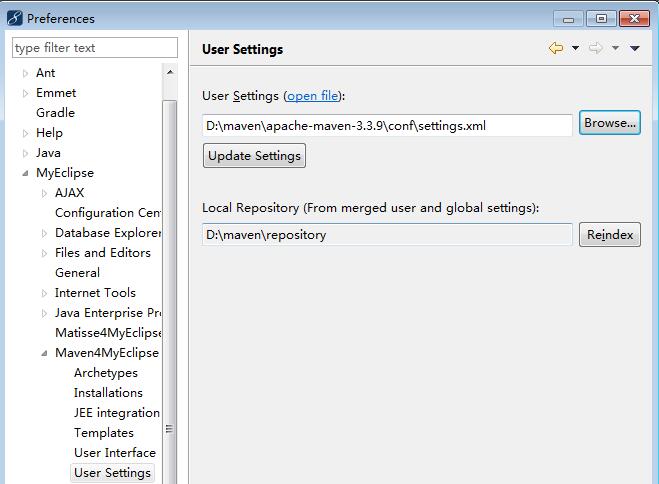Select Gradle in the preferences tree
The height and width of the screenshot is (484, 659).
click(x=55, y=113)
